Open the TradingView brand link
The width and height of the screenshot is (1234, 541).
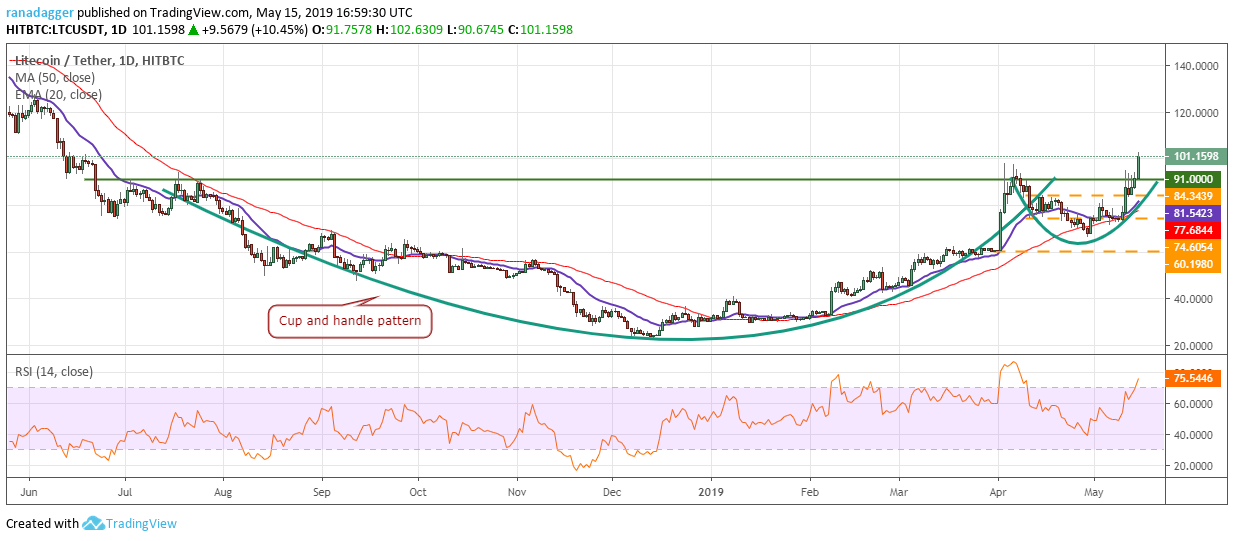(x=140, y=523)
